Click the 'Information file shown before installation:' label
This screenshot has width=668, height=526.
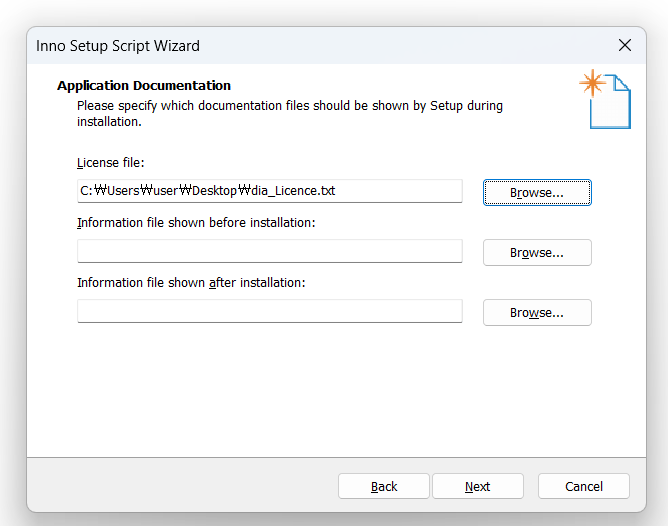196,223
